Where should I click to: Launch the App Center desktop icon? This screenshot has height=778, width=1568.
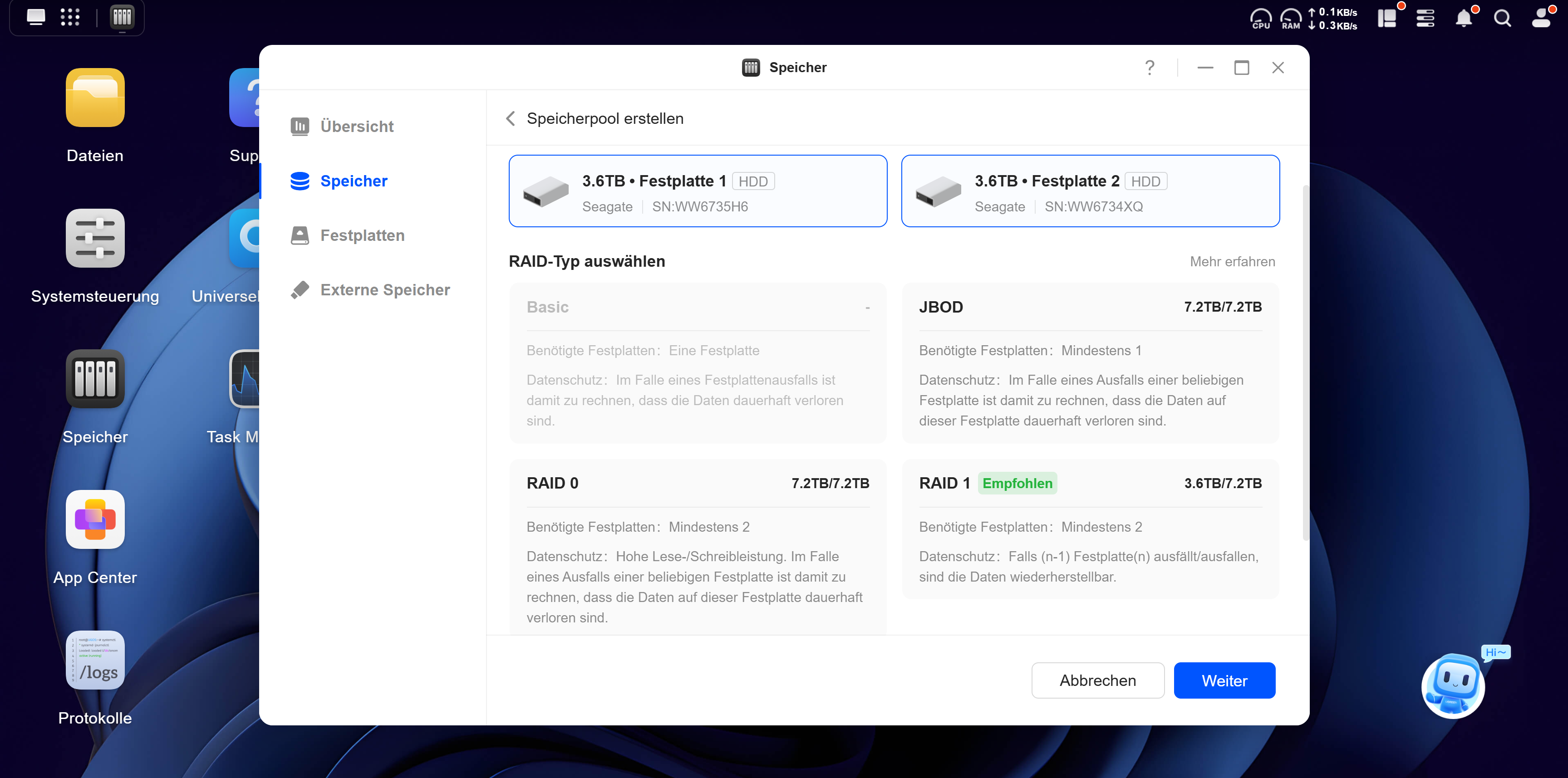95,519
